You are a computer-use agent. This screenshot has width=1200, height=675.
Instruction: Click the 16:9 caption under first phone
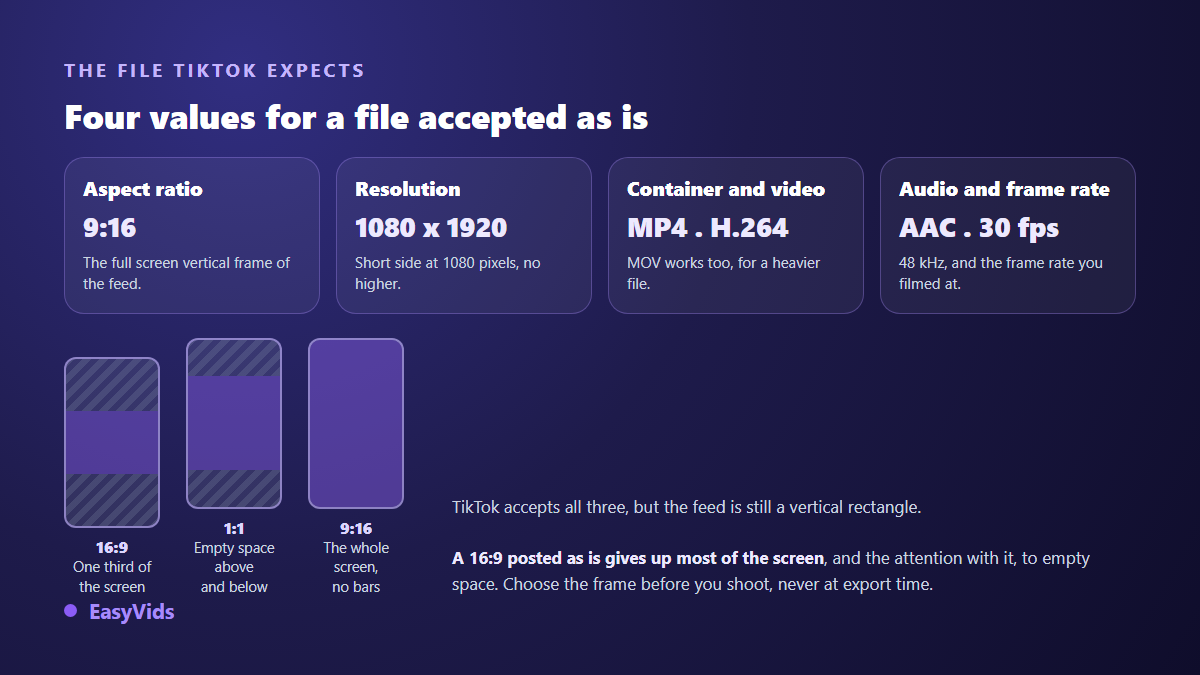point(112,548)
